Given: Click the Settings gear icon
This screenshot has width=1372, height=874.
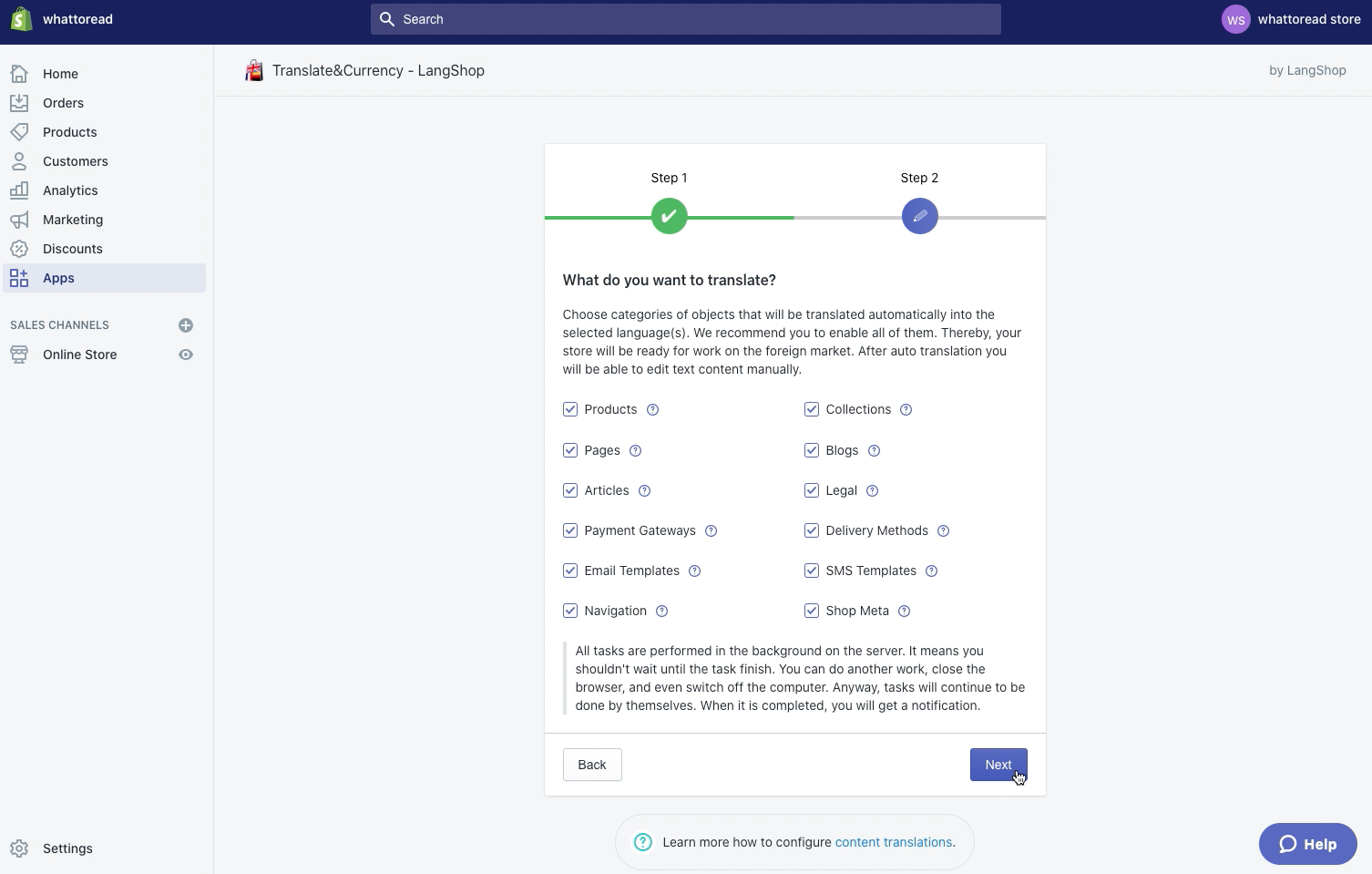Looking at the screenshot, I should click(19, 848).
